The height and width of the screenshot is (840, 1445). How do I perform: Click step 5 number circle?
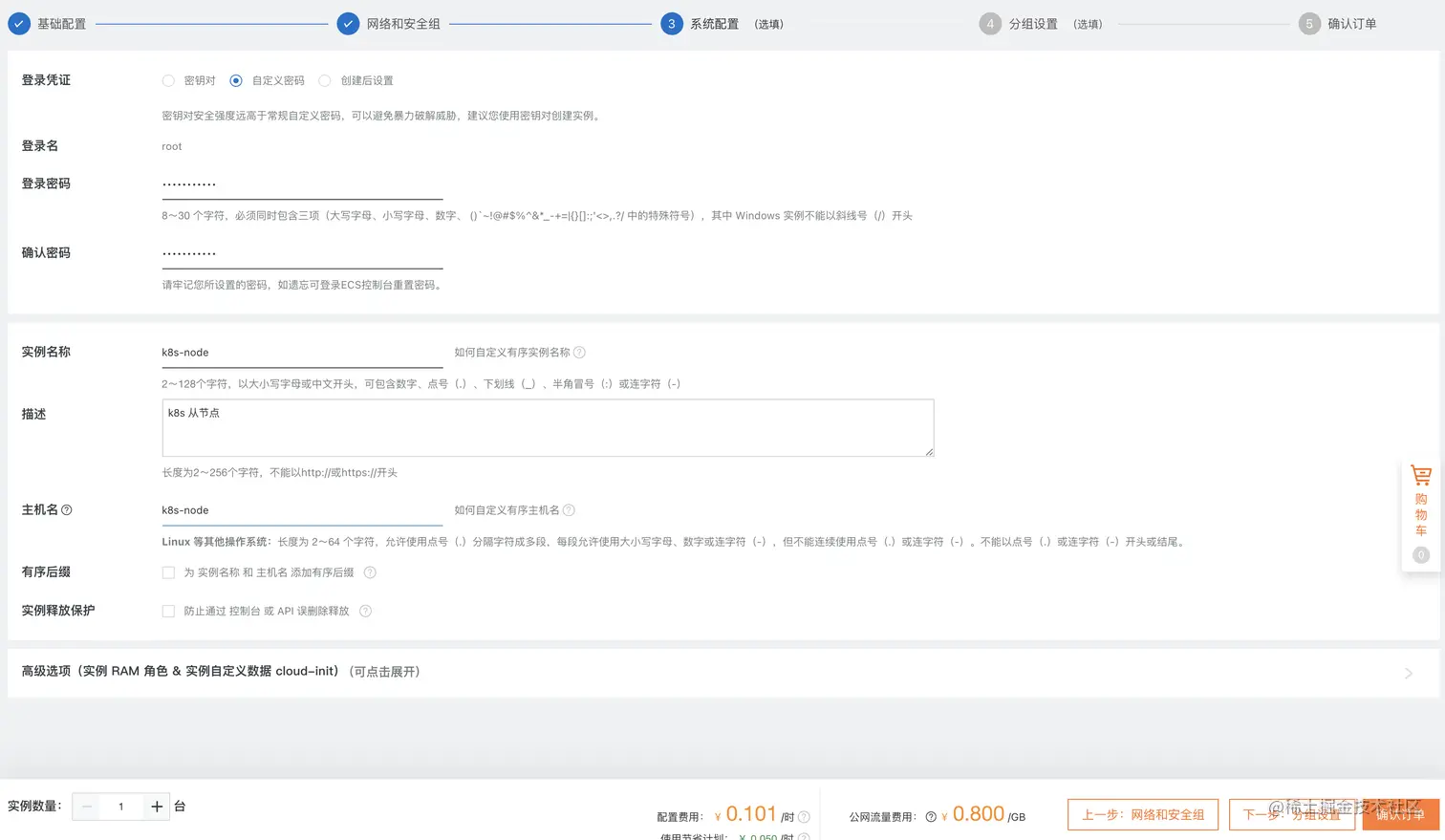[1309, 24]
